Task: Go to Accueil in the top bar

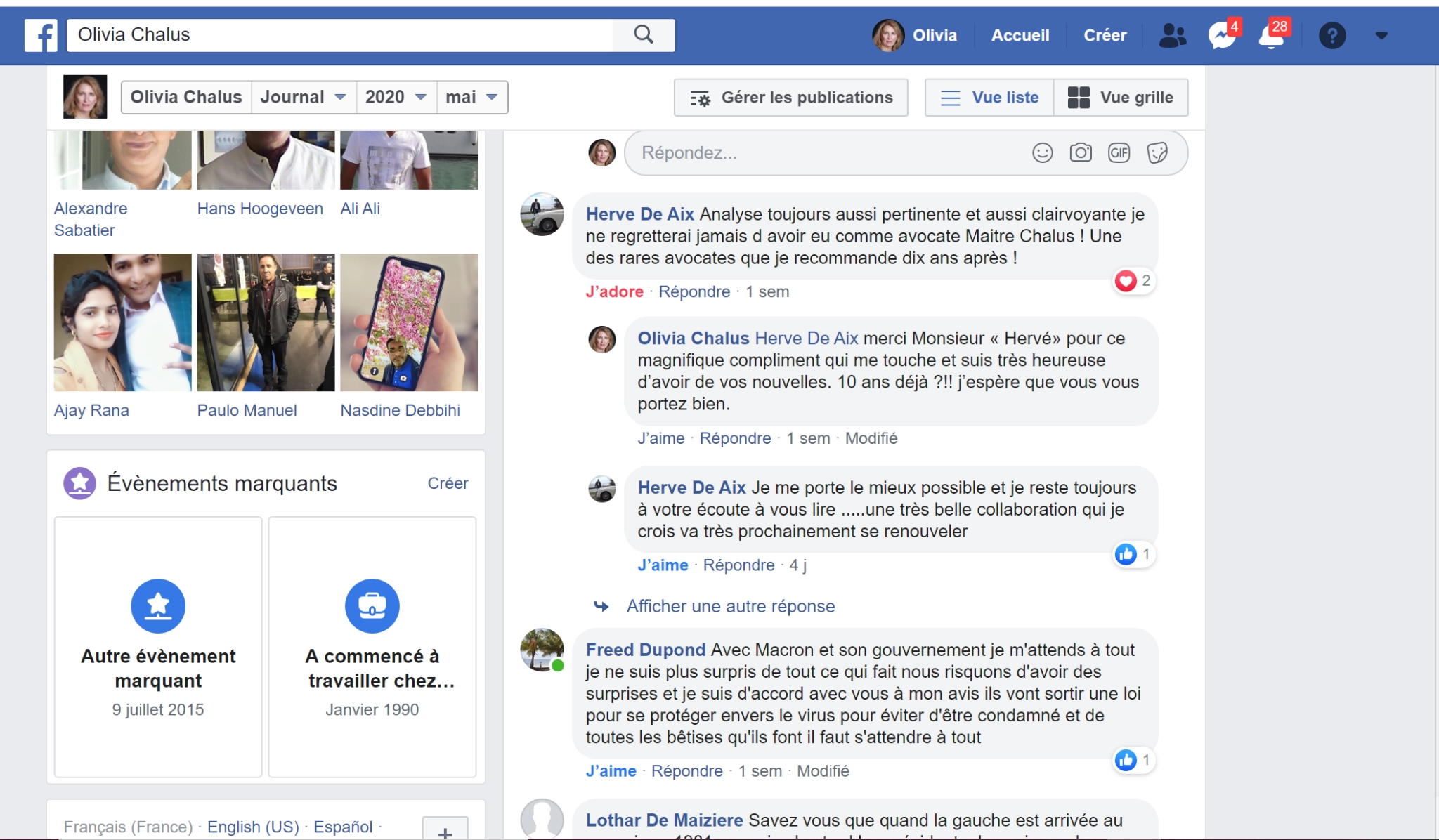Action: tap(1020, 35)
